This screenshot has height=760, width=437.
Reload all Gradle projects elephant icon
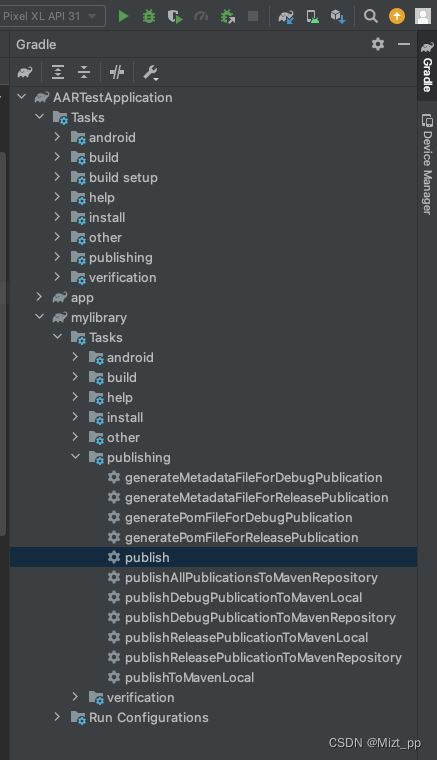coord(25,73)
